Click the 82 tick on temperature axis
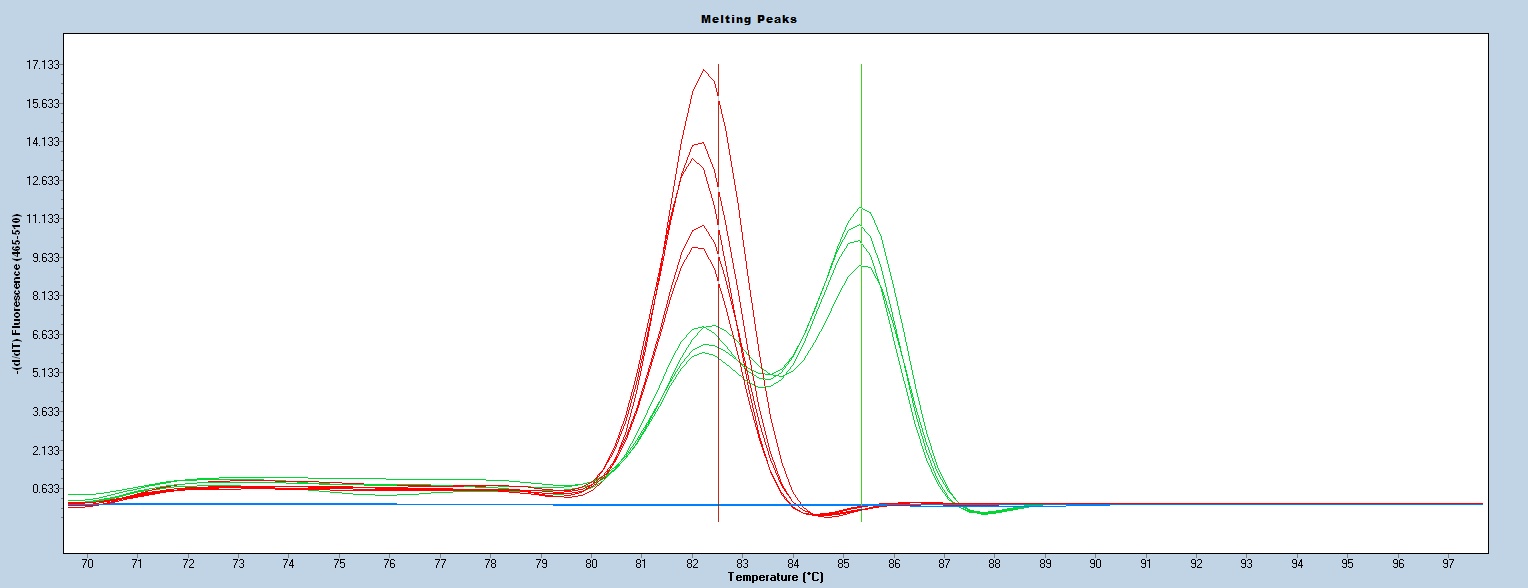Screen dimensions: 1528x588 (x=692, y=564)
